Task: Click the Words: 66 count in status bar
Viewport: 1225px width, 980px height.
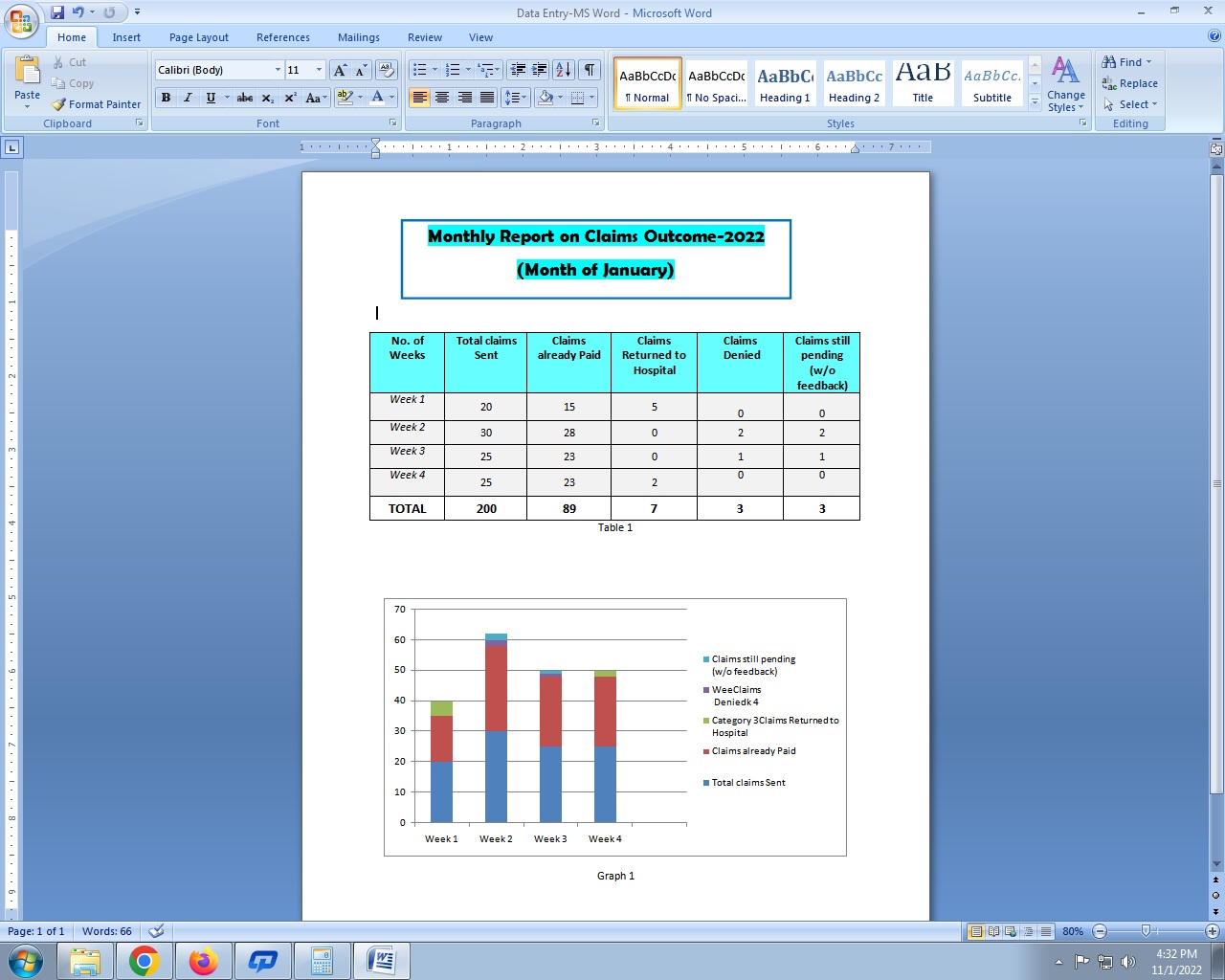Action: 107,931
